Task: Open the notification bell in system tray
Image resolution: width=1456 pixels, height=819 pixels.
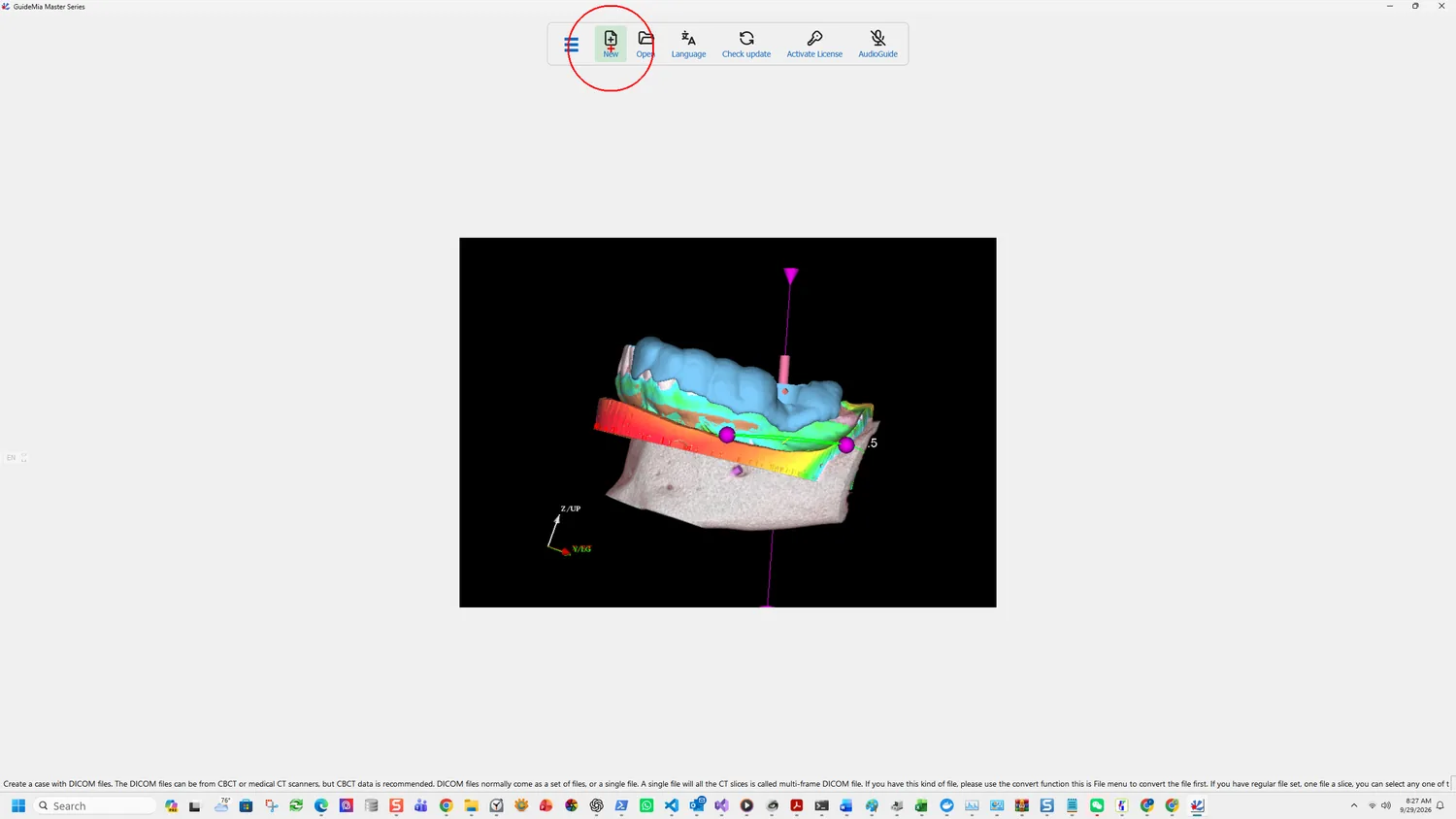Action: tap(1440, 805)
